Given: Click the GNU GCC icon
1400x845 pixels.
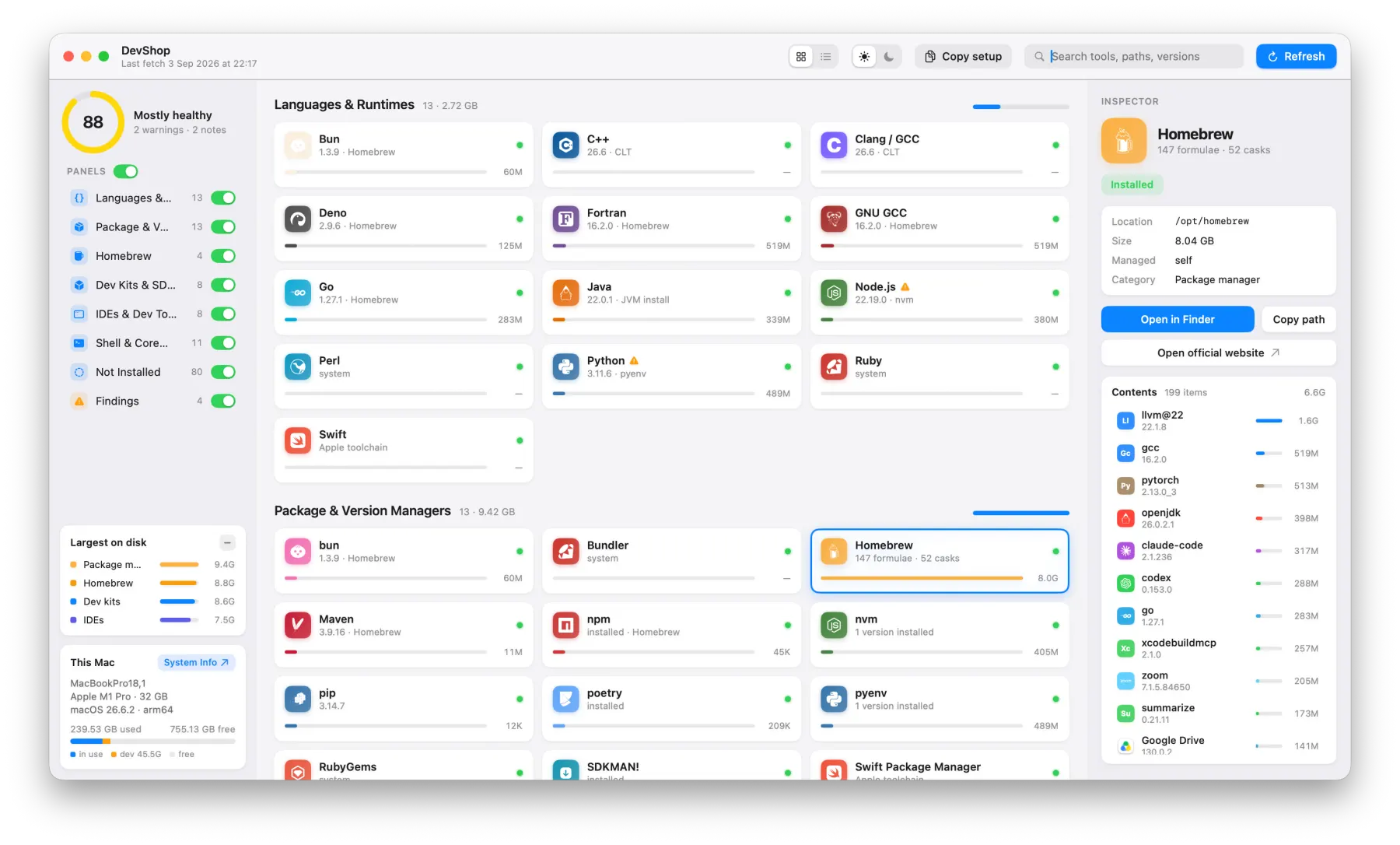Looking at the screenshot, I should [834, 219].
